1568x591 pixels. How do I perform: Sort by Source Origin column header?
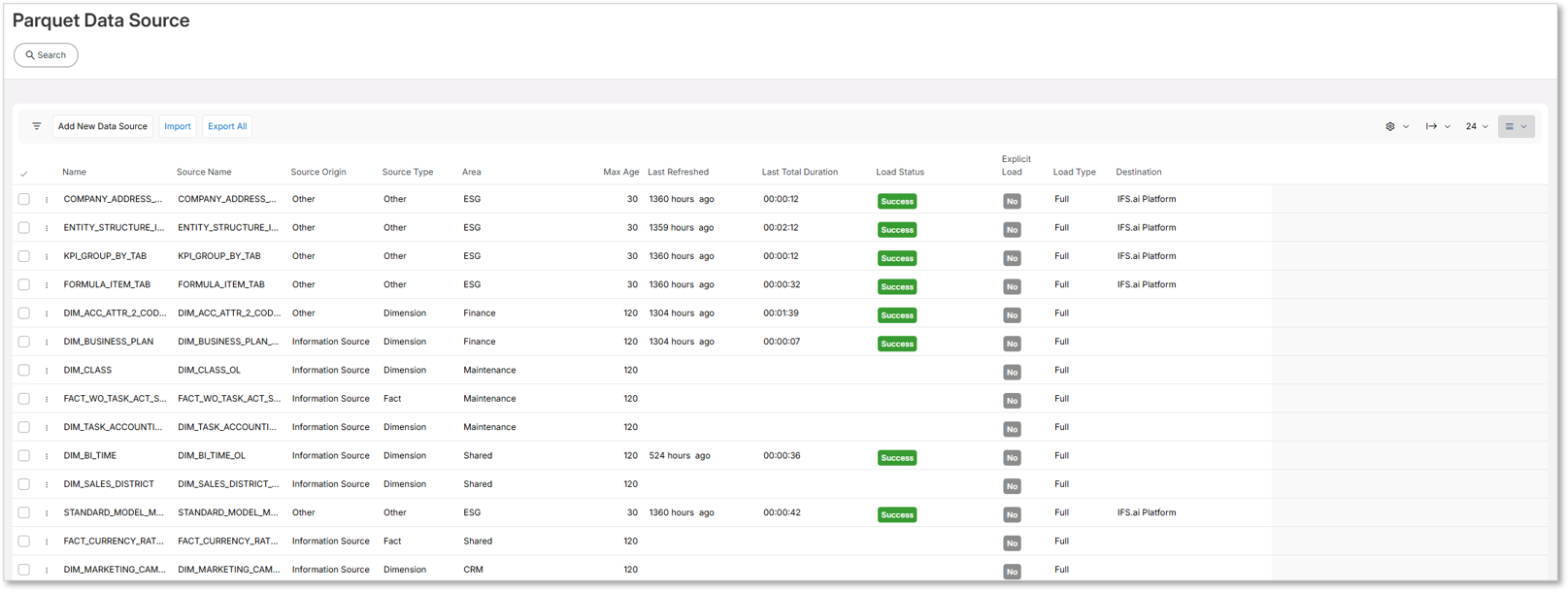pos(318,172)
